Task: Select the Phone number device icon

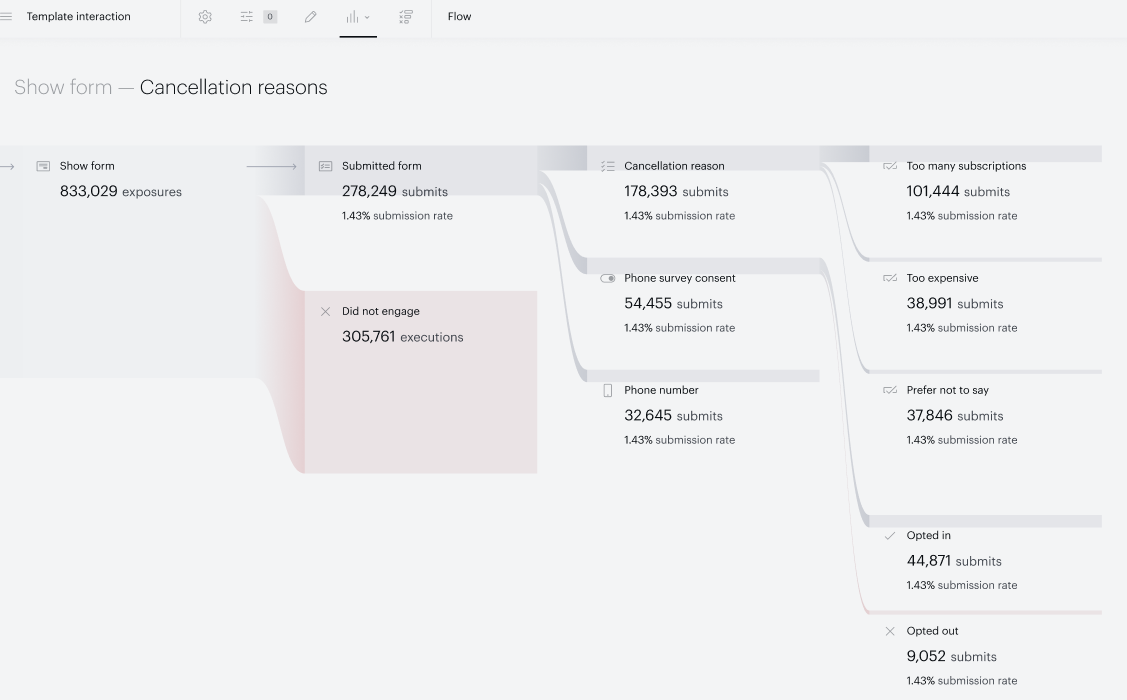Action: click(607, 390)
